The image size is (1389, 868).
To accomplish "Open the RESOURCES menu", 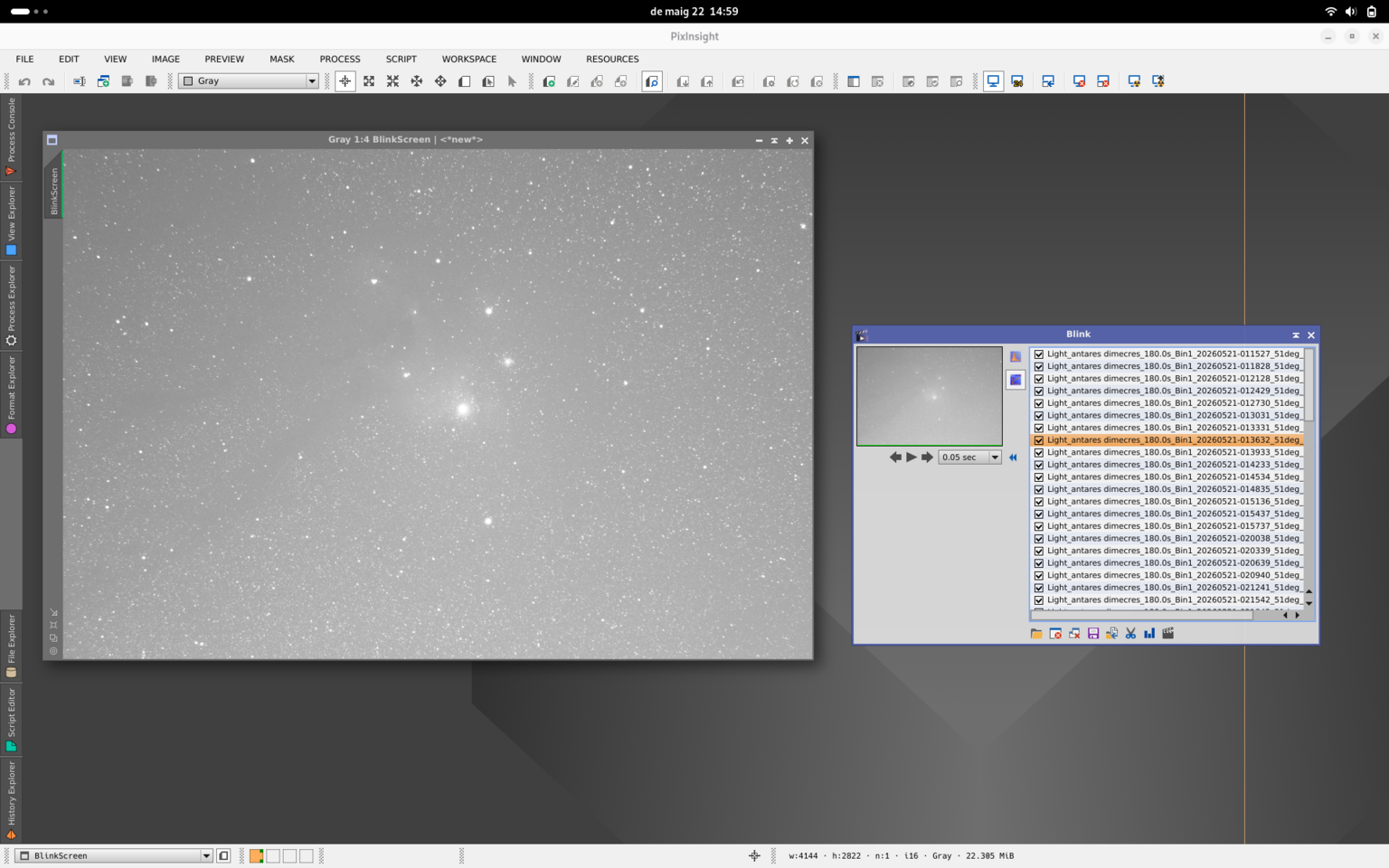I will click(612, 59).
